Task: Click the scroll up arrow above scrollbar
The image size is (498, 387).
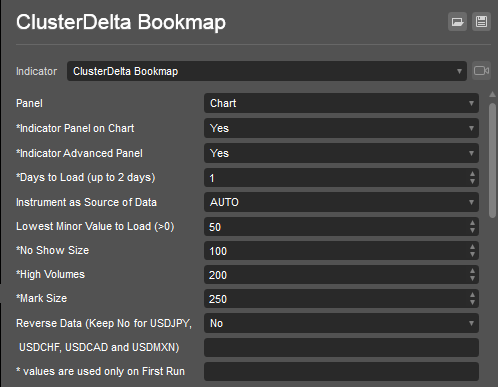Action: click(x=492, y=95)
